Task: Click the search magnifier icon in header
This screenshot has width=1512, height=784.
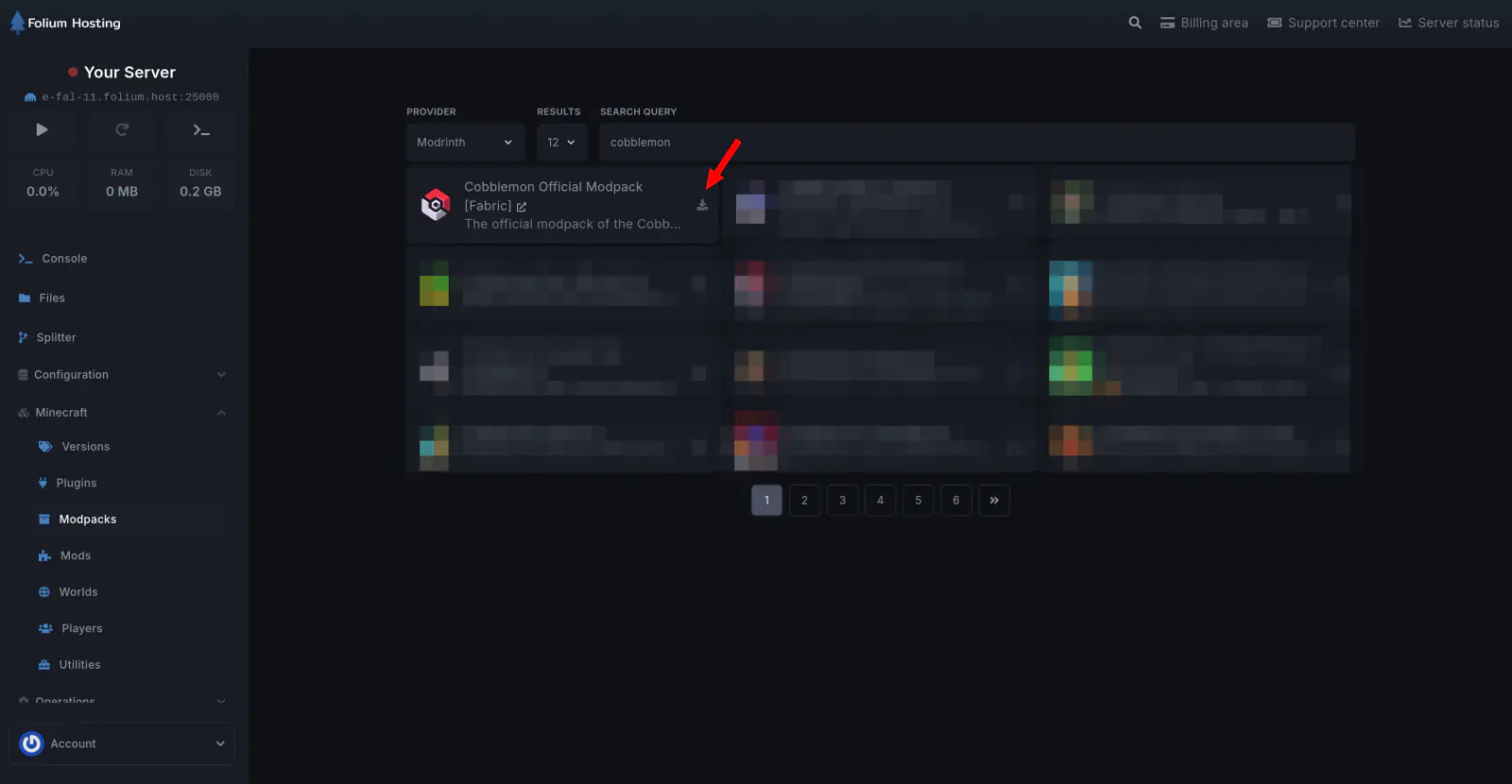Action: 1135,23
